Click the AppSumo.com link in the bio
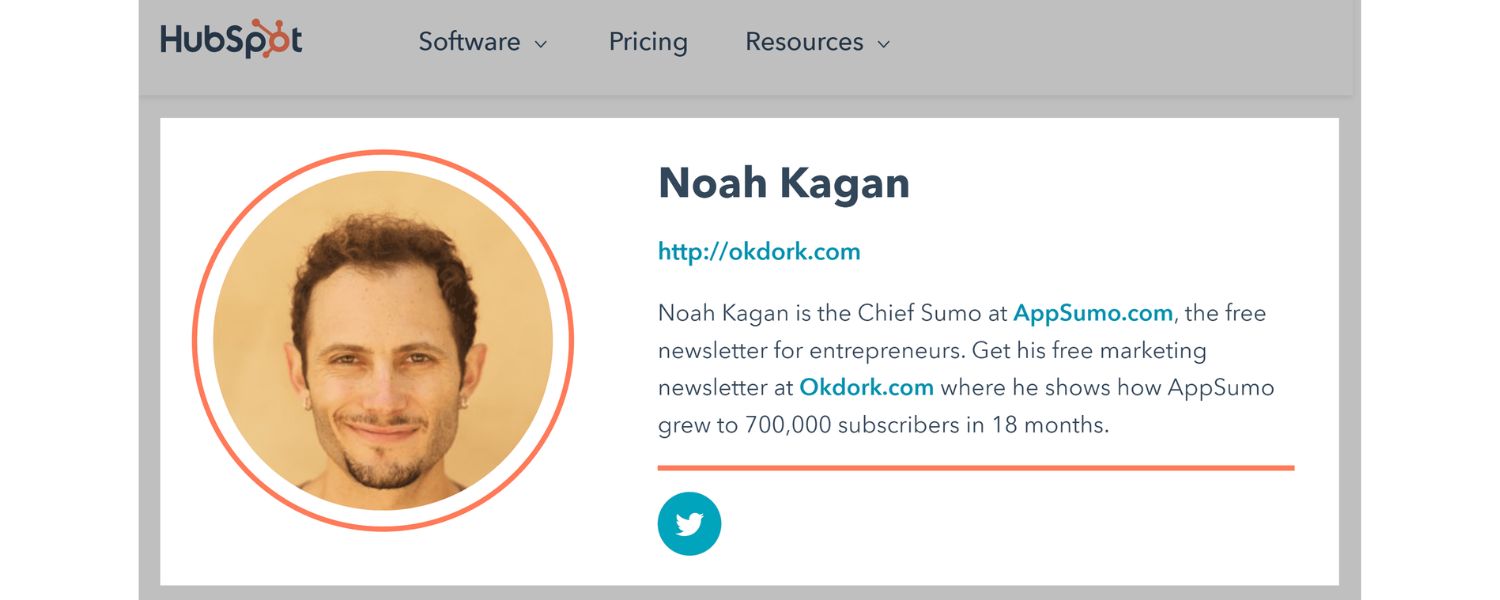This screenshot has height=600, width=1500. point(1092,313)
